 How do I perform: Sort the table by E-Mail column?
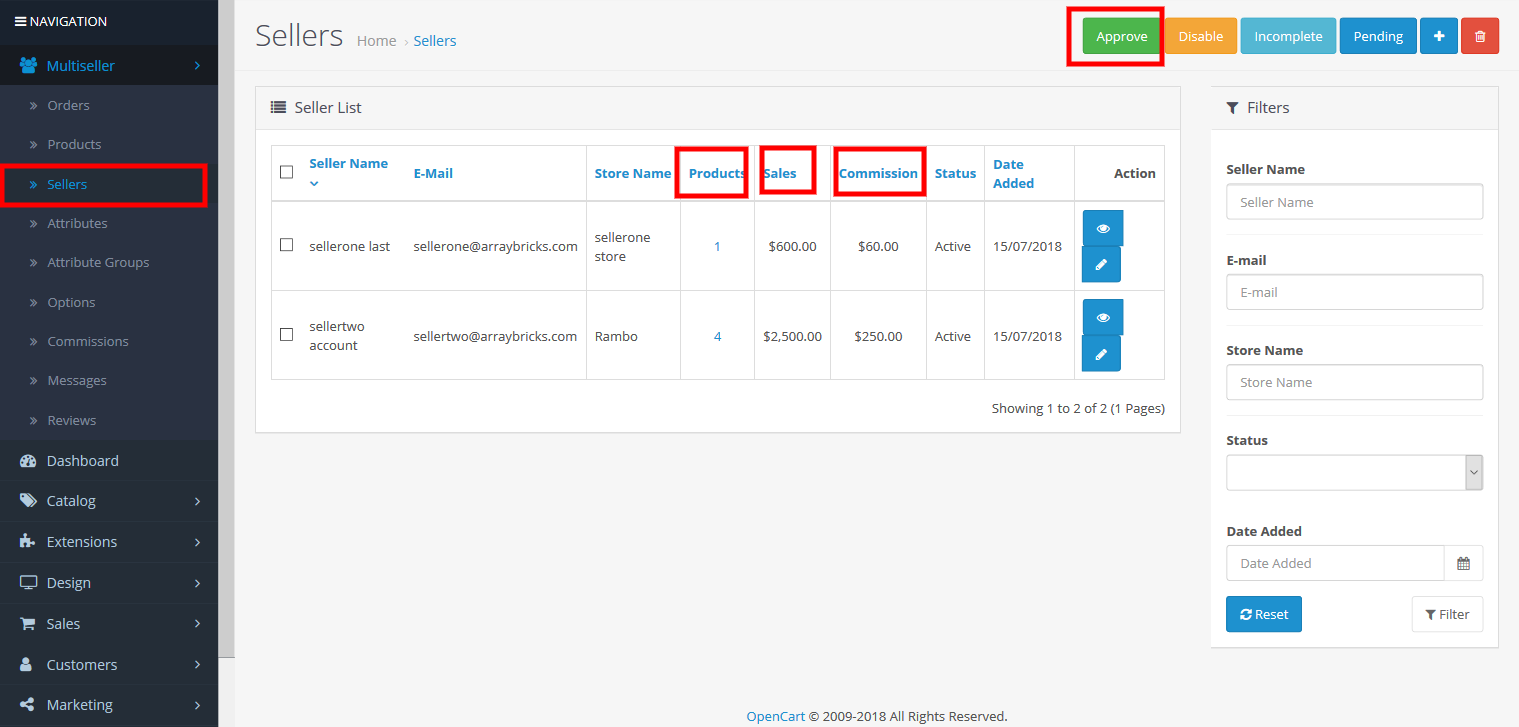pos(433,173)
